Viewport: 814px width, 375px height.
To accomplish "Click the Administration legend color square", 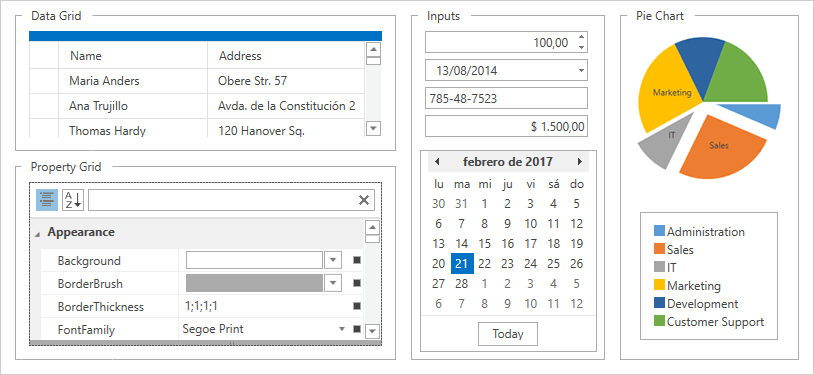I will pyautogui.click(x=659, y=231).
